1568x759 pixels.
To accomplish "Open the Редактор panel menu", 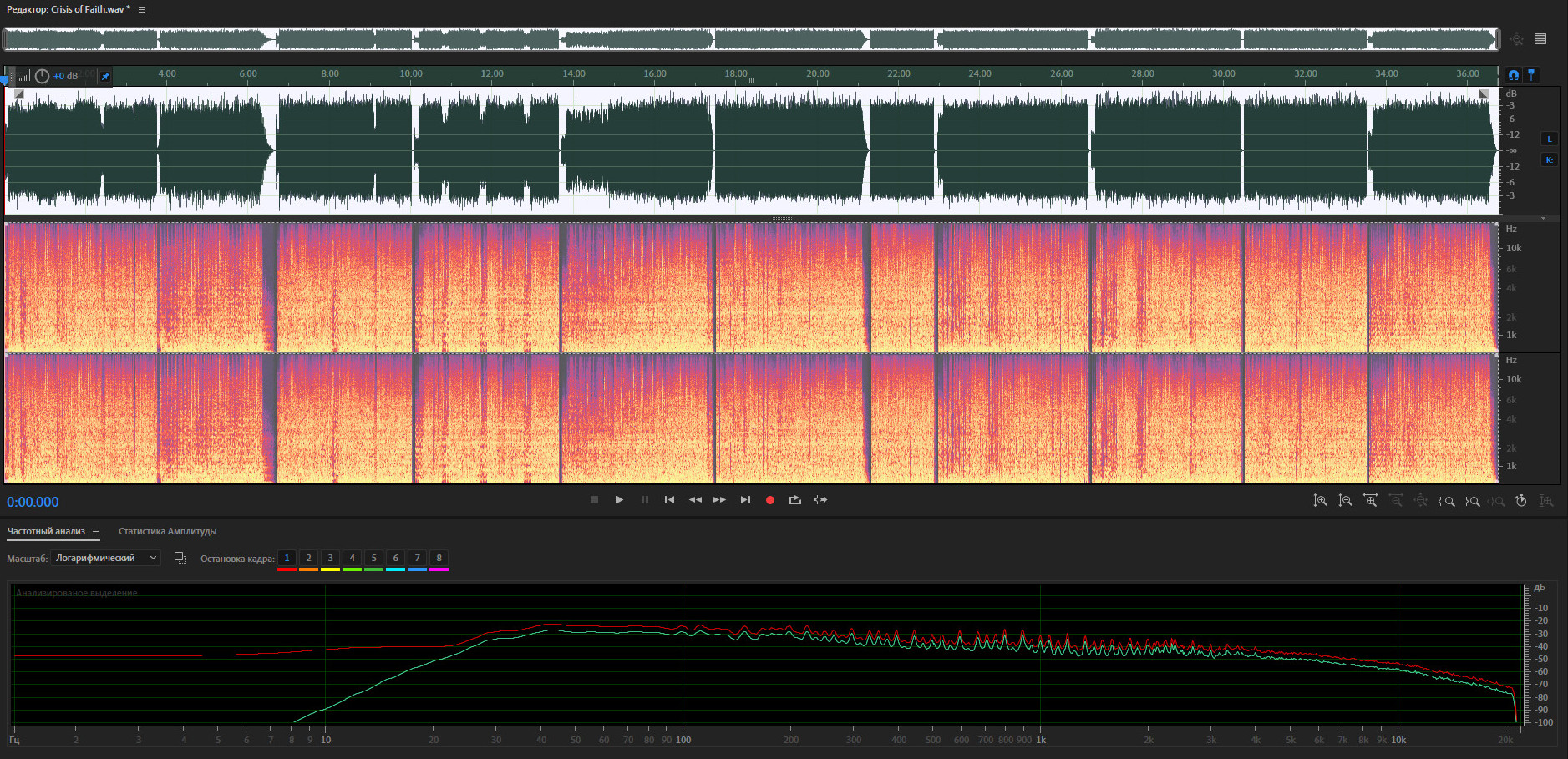I will point(142,10).
